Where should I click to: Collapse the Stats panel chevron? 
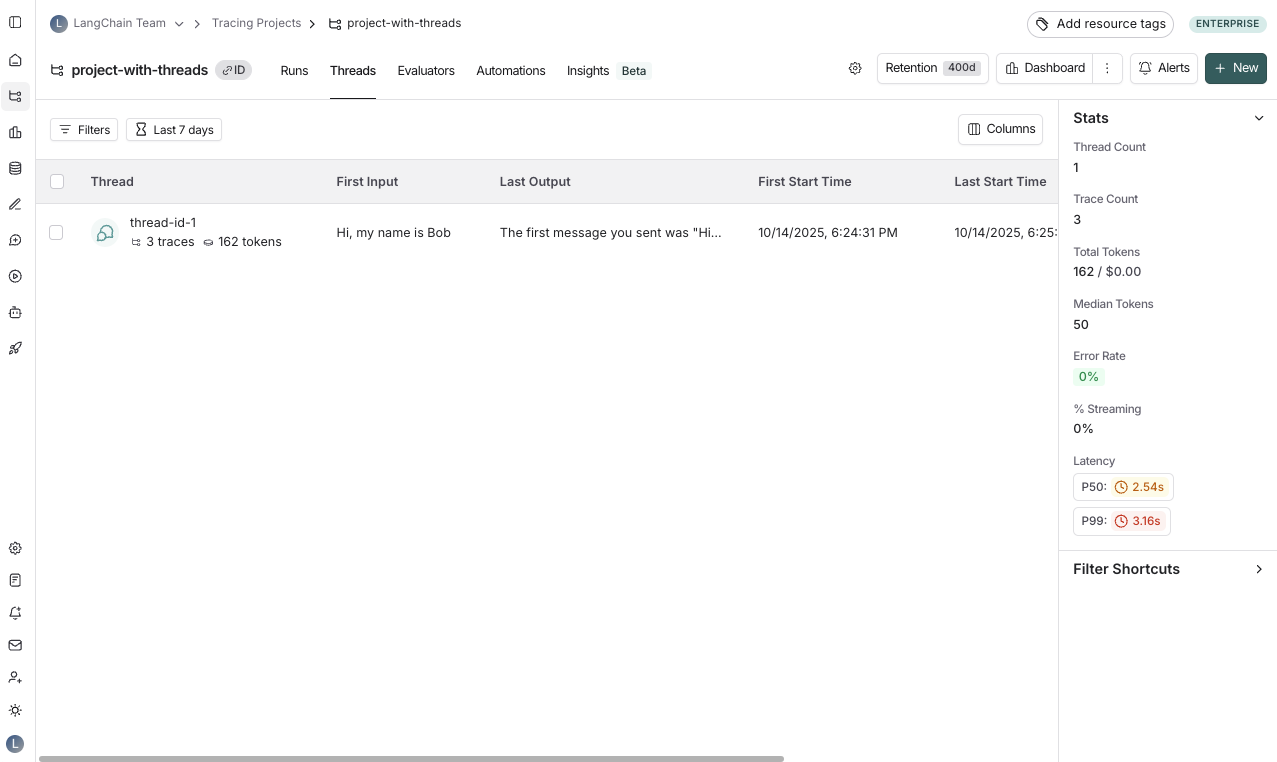click(x=1259, y=118)
